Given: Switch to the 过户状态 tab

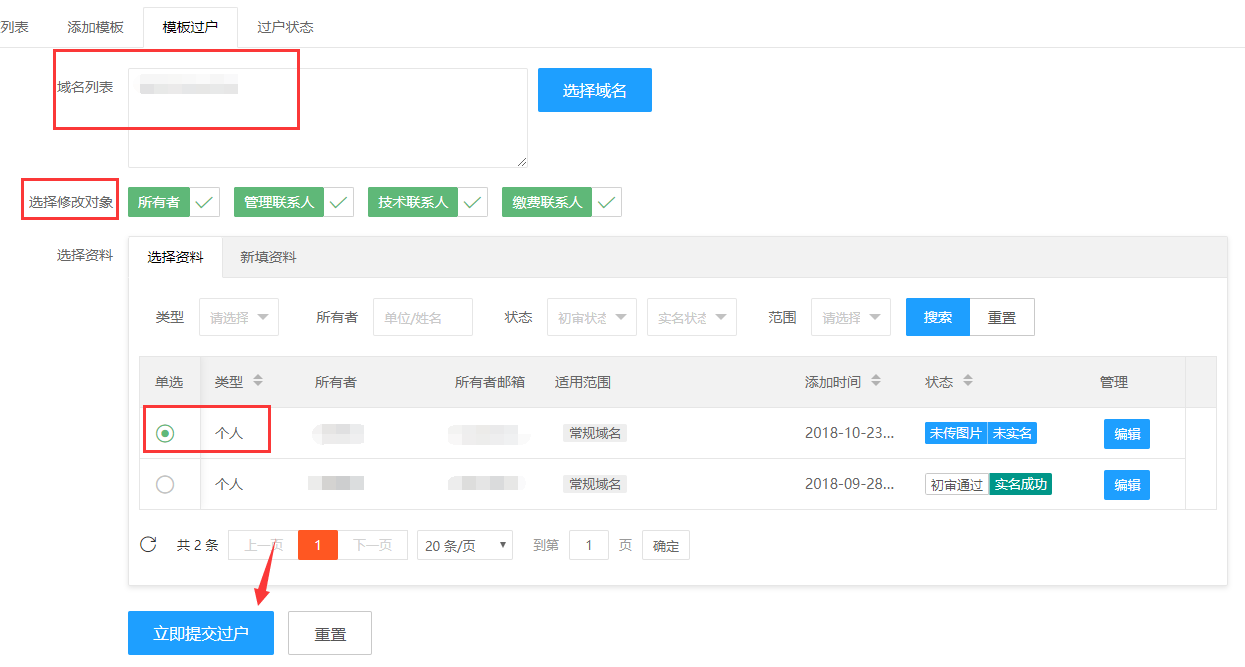Looking at the screenshot, I should 285,27.
